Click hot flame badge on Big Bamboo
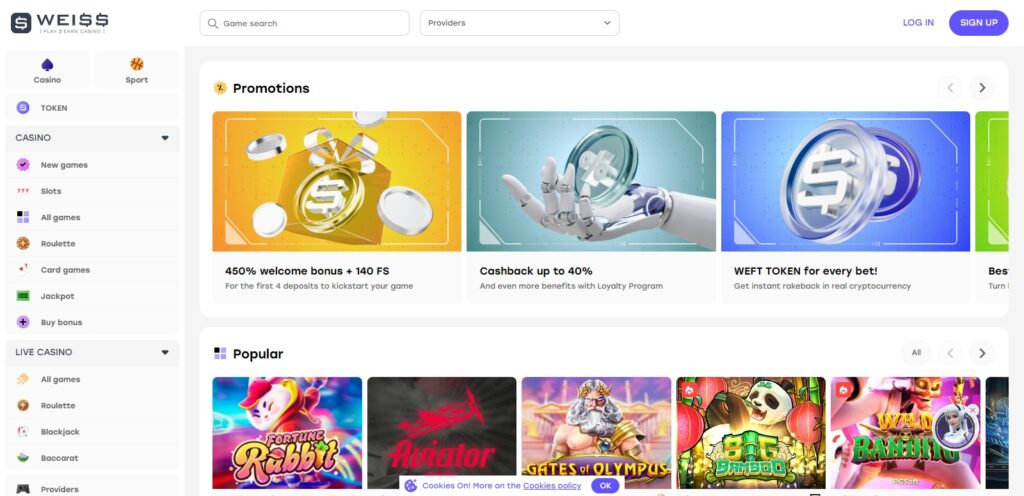 click(688, 390)
